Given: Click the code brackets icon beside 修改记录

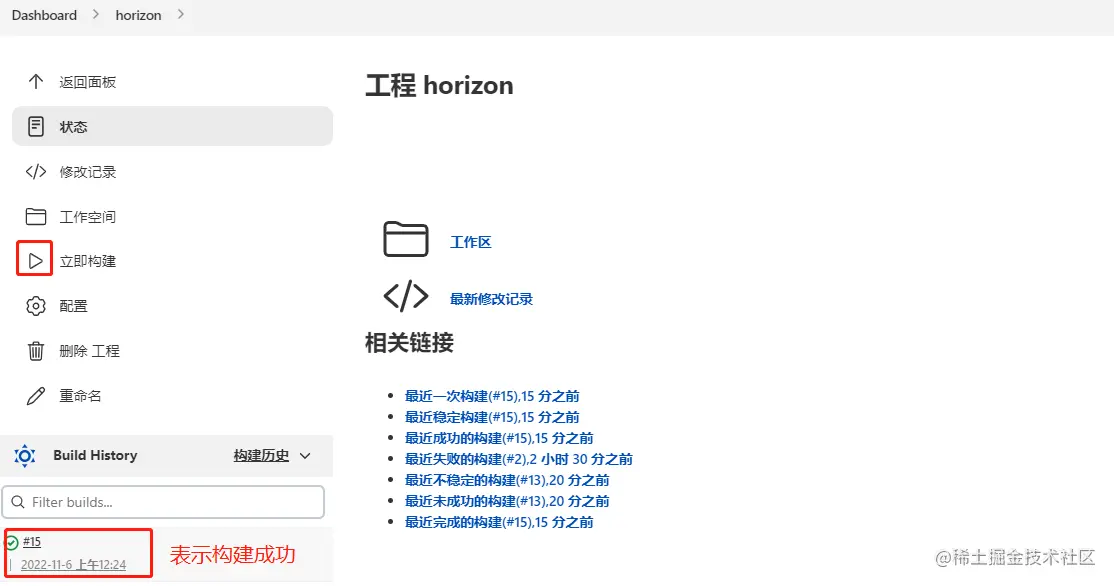Looking at the screenshot, I should tap(36, 172).
